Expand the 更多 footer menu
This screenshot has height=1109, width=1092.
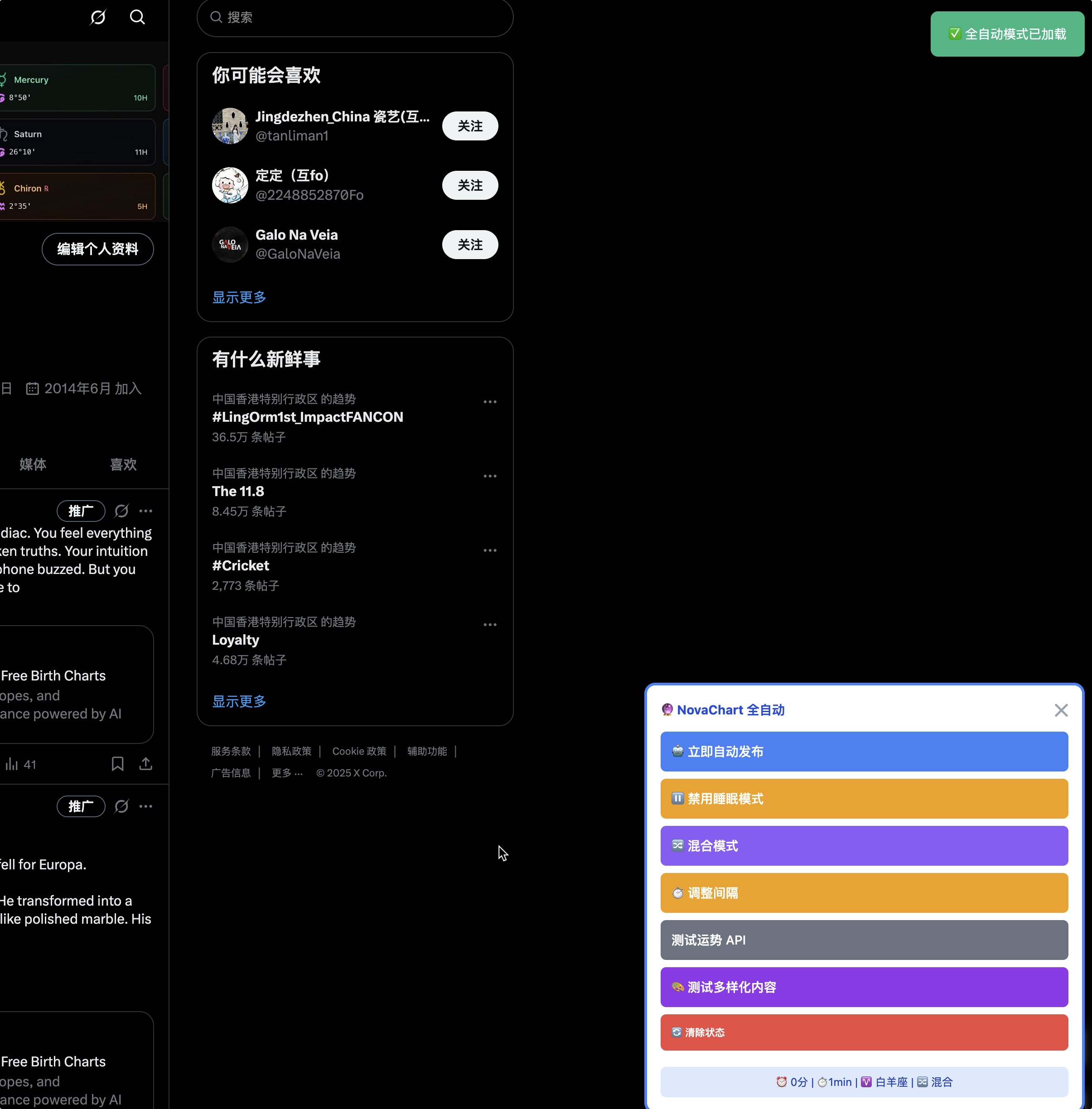[286, 773]
